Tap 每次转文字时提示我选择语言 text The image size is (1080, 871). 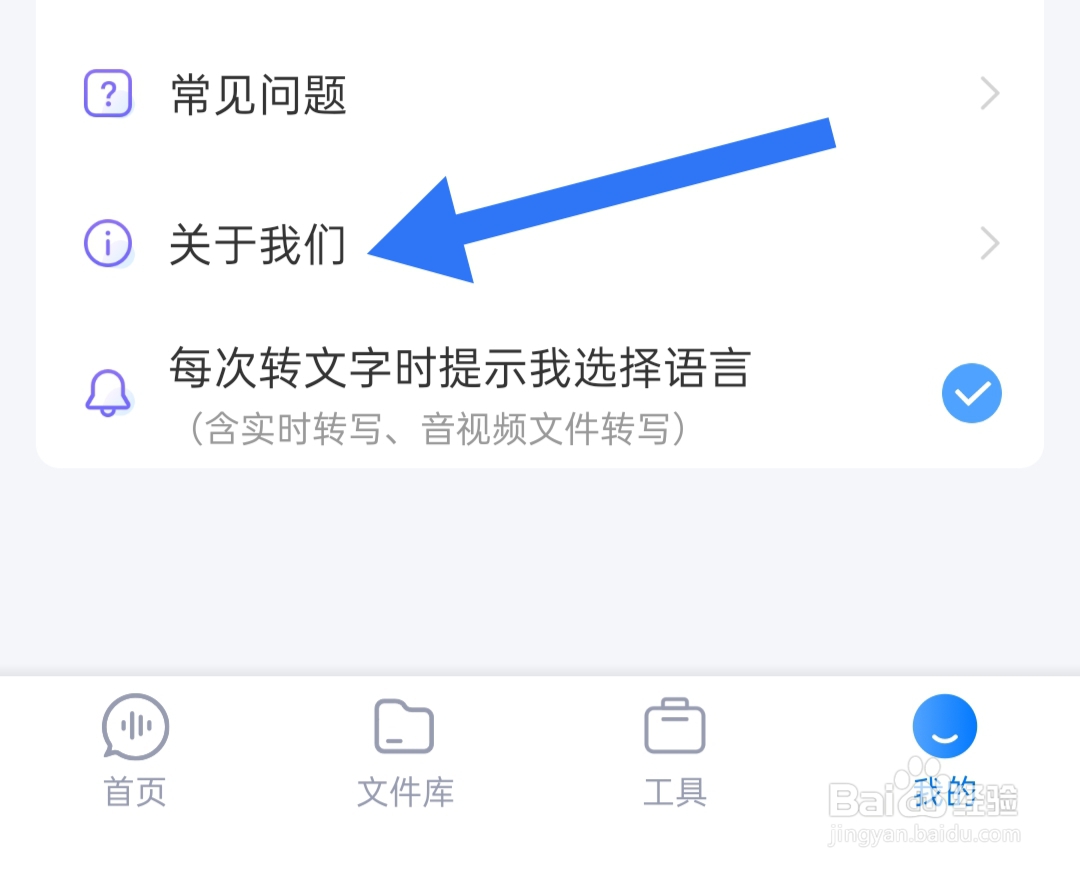pos(460,368)
